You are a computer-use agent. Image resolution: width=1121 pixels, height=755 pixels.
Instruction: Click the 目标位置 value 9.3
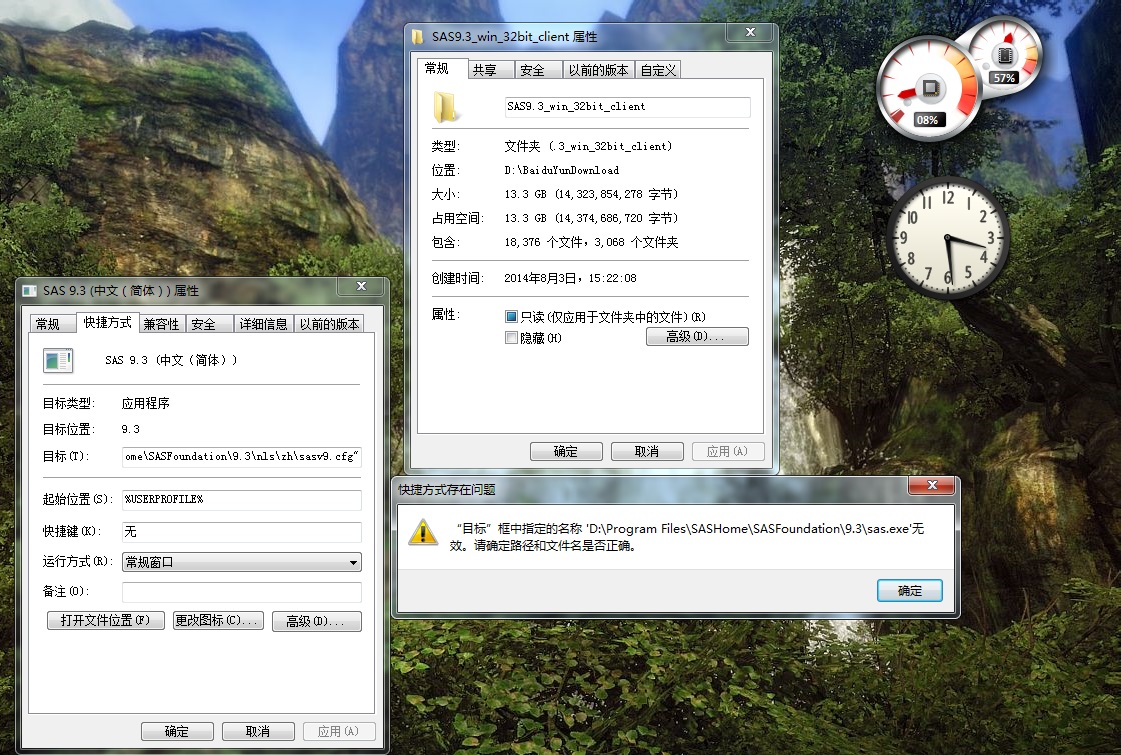[131, 429]
